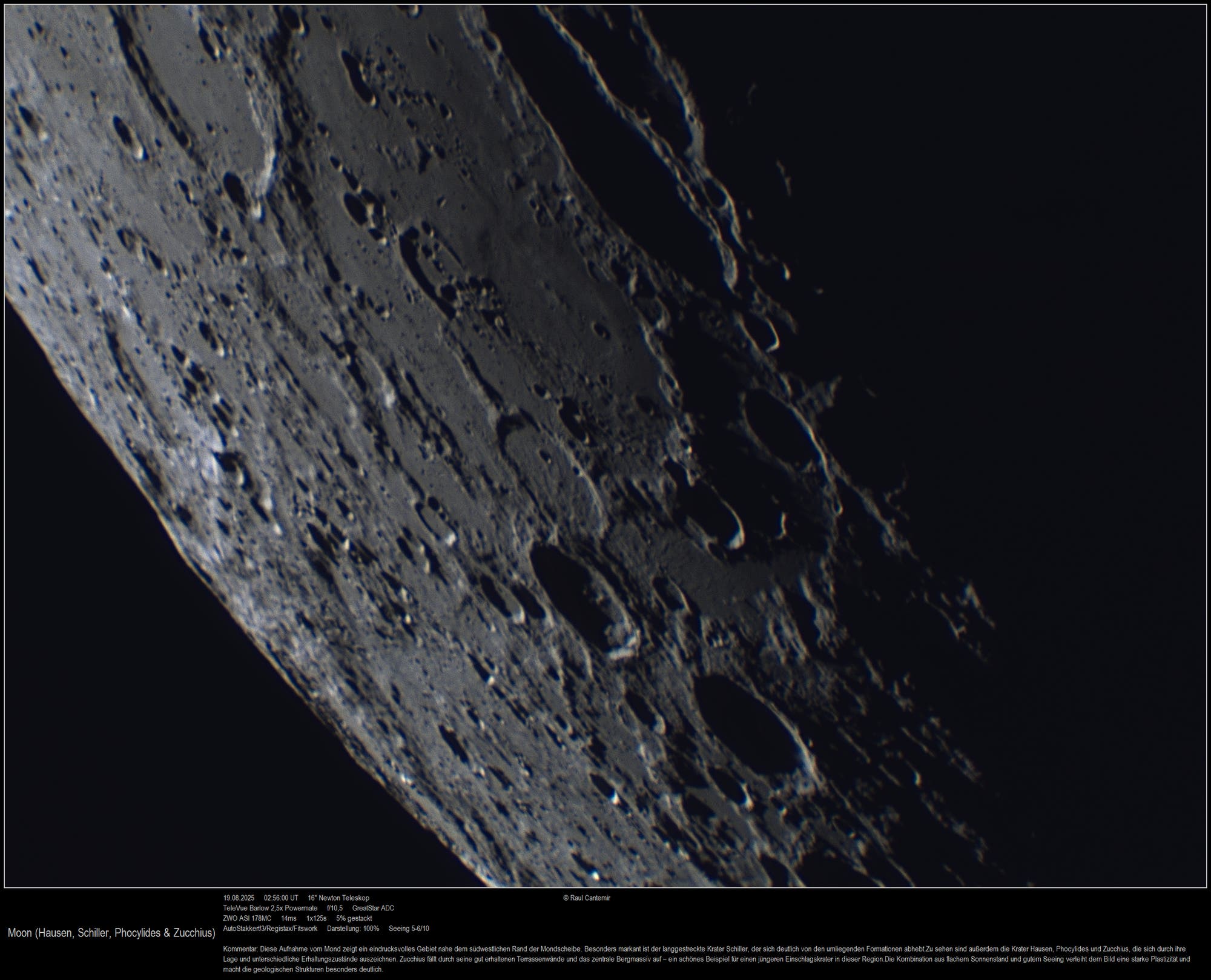
Task: Click the 'f/10,5' focal ratio value
Action: click(333, 909)
